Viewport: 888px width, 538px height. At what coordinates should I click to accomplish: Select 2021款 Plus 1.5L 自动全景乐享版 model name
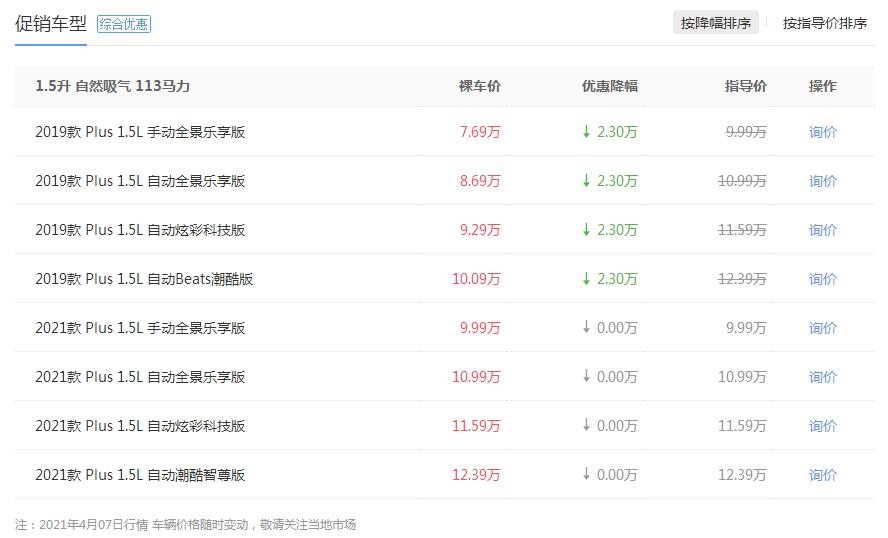(x=140, y=377)
